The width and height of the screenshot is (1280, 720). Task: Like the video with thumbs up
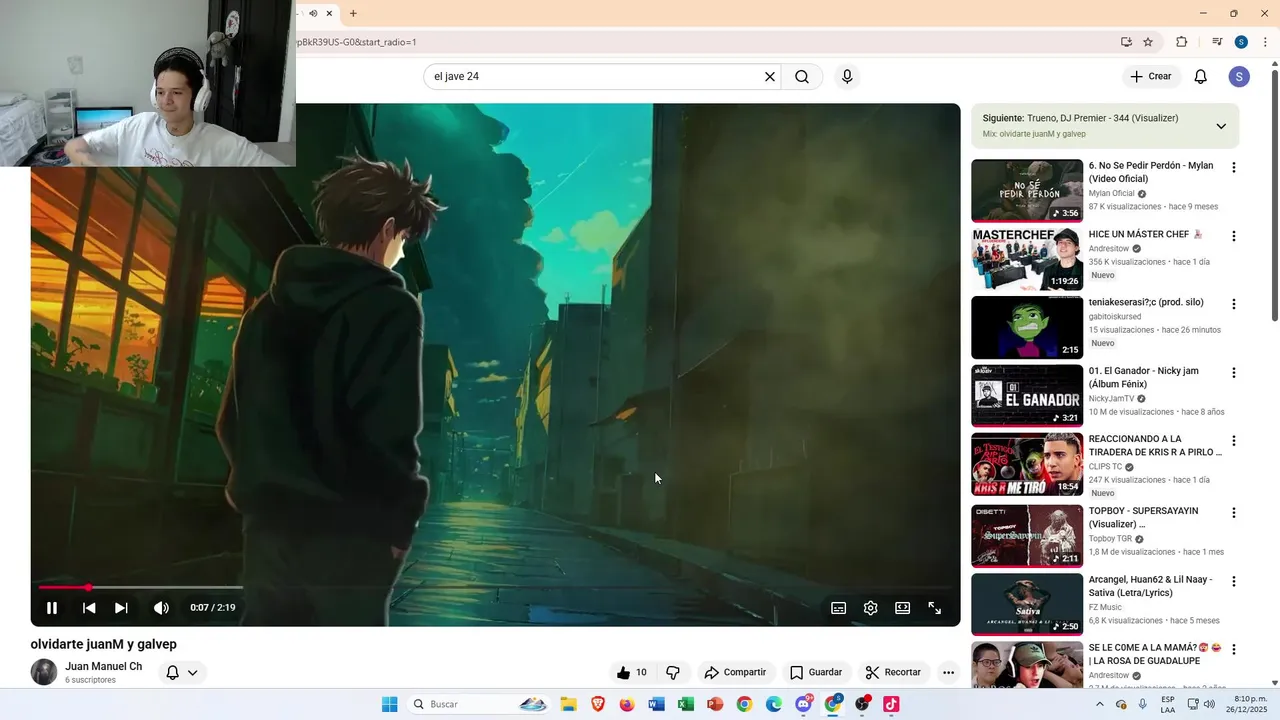coord(631,673)
